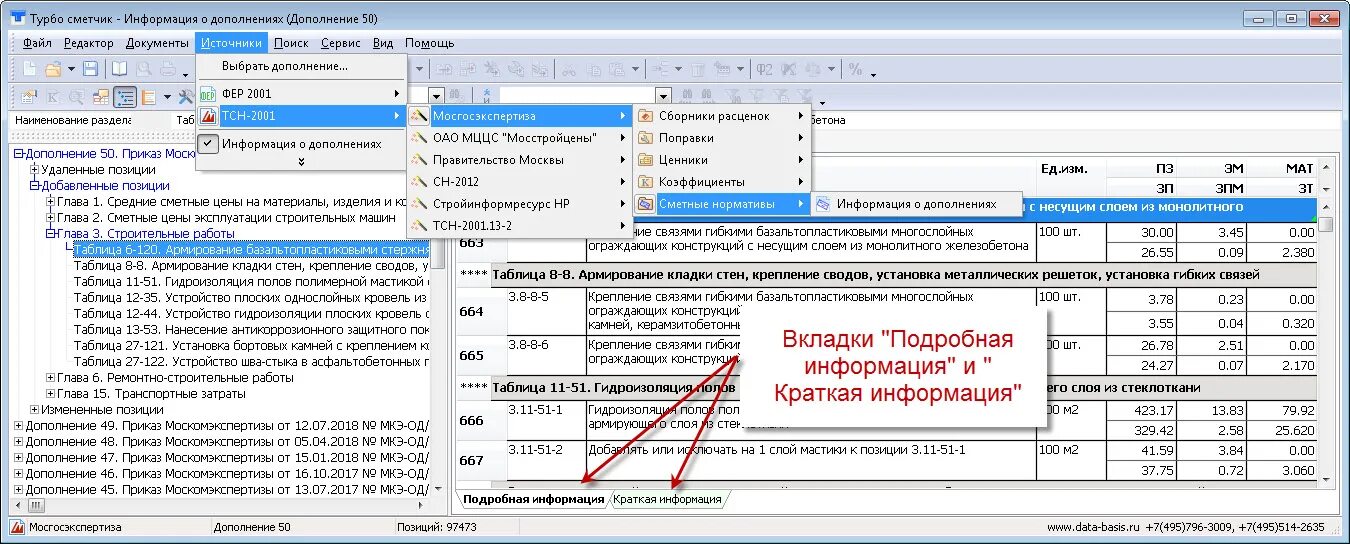The image size is (1350, 544).
Task: Expand Дополнение 49 tree node
Action: click(19, 426)
